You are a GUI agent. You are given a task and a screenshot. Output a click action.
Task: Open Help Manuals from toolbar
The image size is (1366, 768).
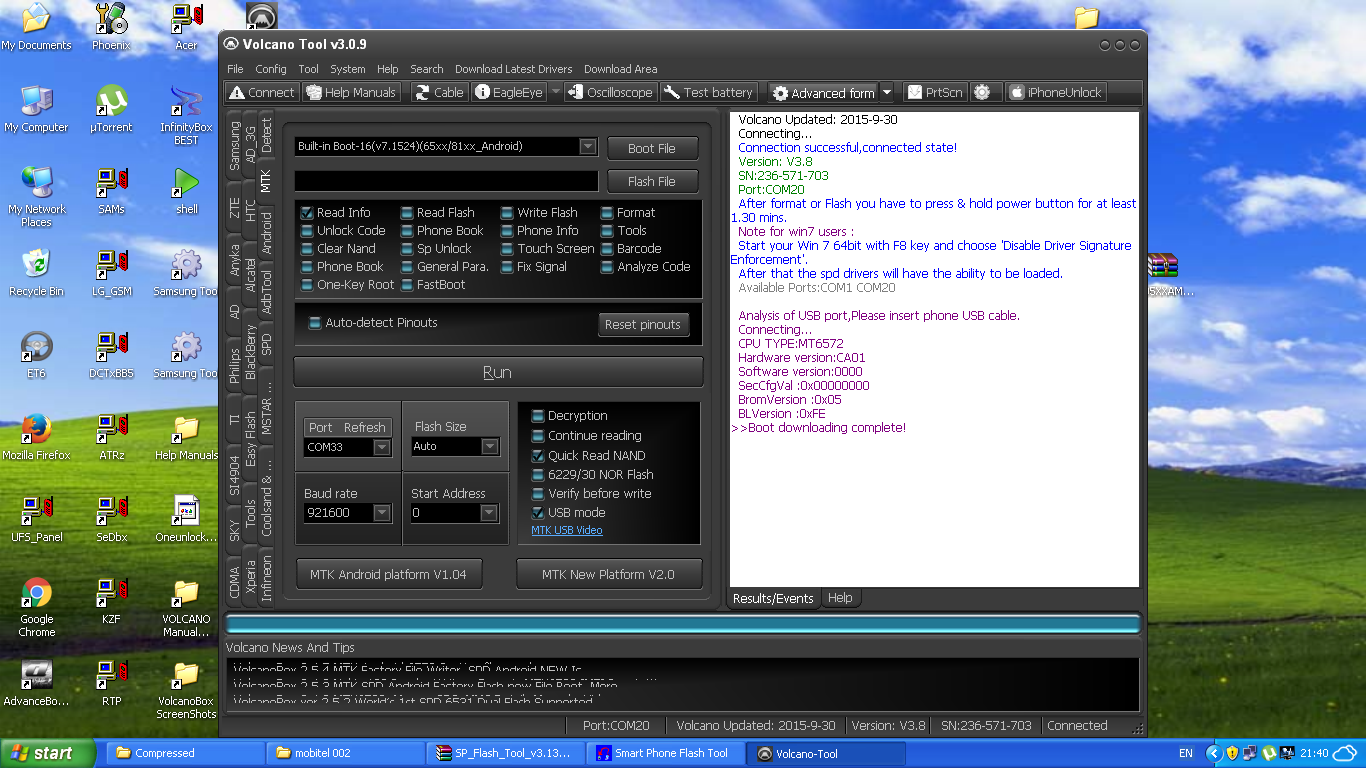[x=352, y=92]
